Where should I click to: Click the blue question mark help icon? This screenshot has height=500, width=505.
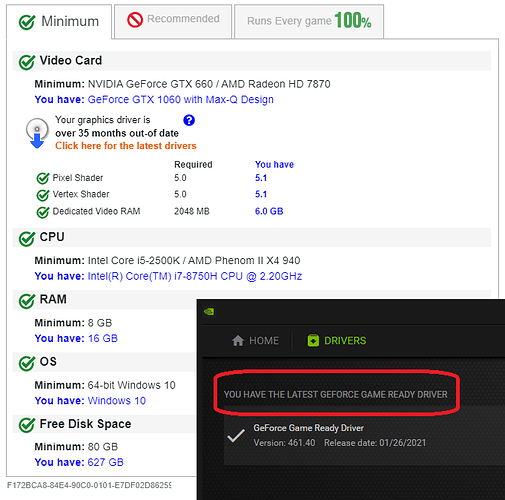(189, 120)
